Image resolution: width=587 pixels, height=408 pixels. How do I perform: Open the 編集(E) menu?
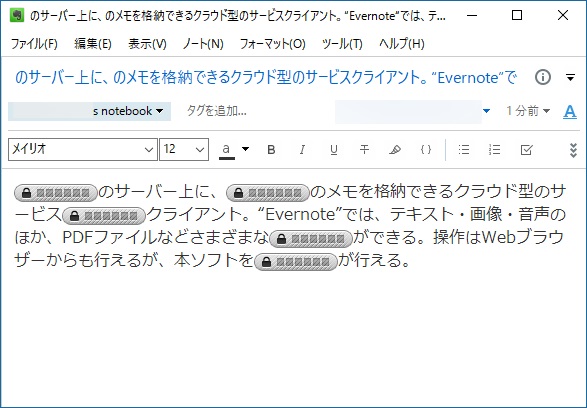tap(92, 44)
